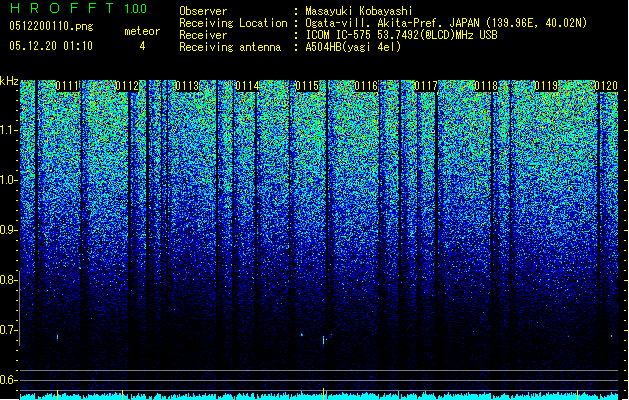The image size is (629, 400).
Task: Click the date stamp 05.12.20 01:10
Action: pyautogui.click(x=51, y=46)
